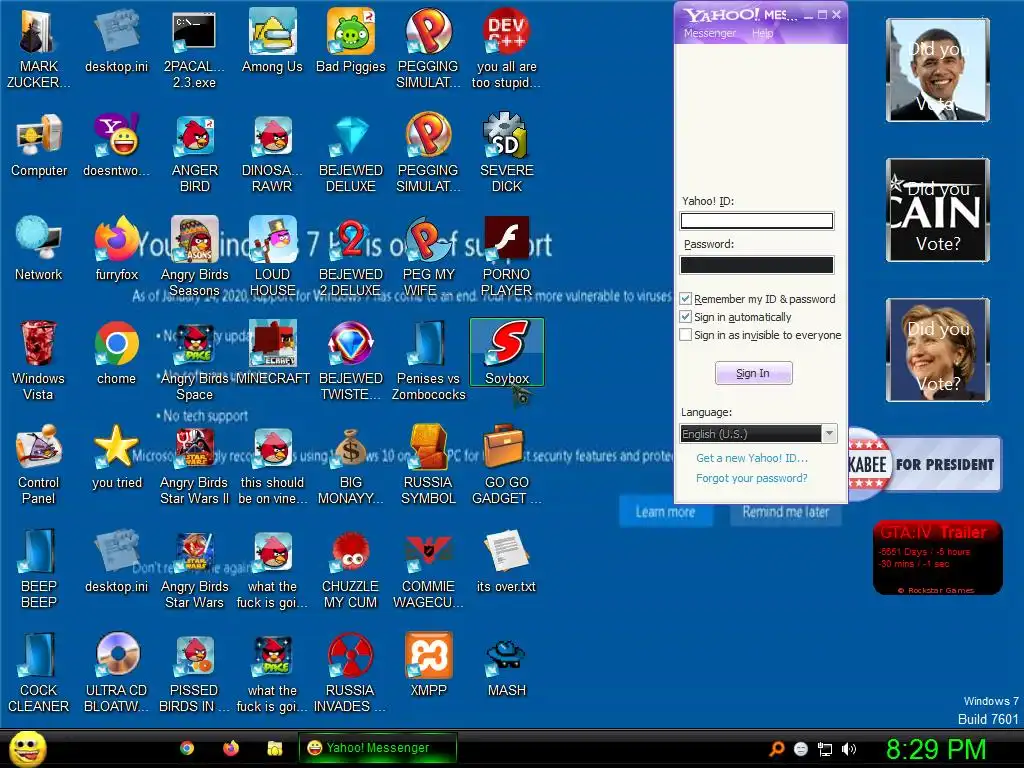Select the Network desktop icon

click(x=39, y=249)
